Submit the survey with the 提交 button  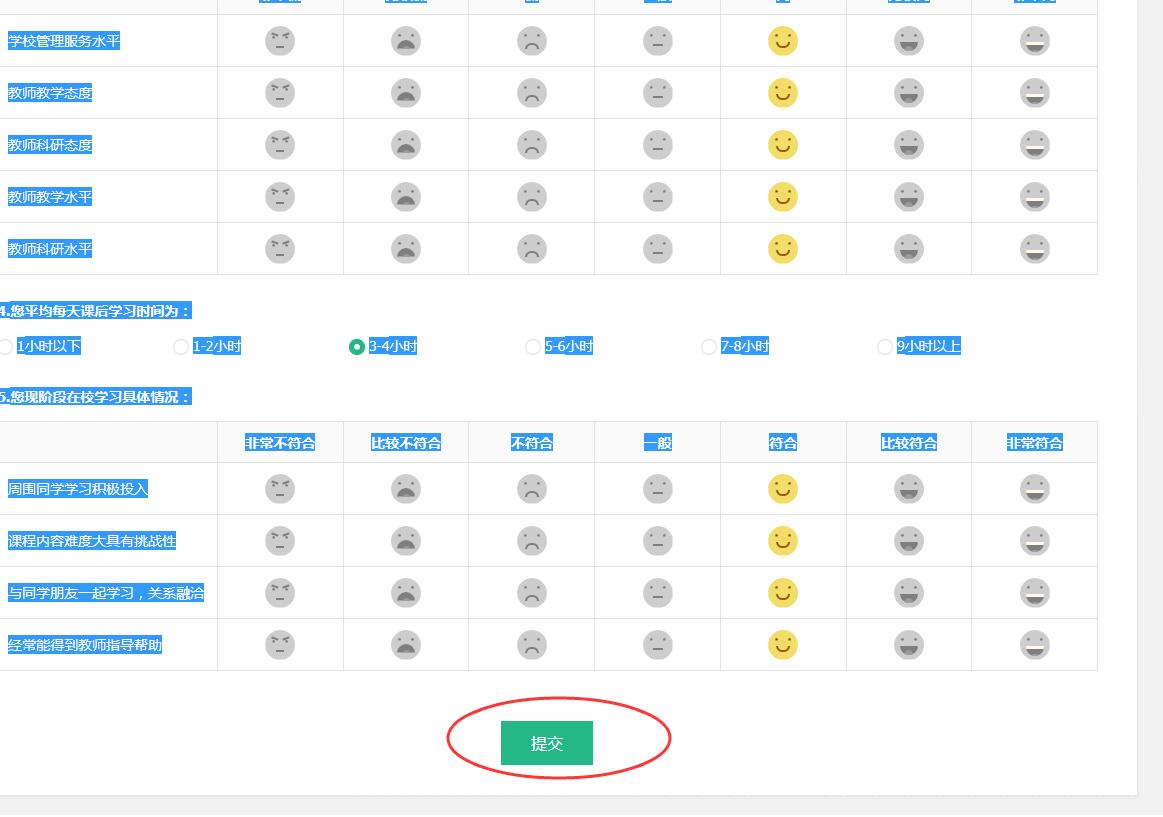[x=547, y=743]
